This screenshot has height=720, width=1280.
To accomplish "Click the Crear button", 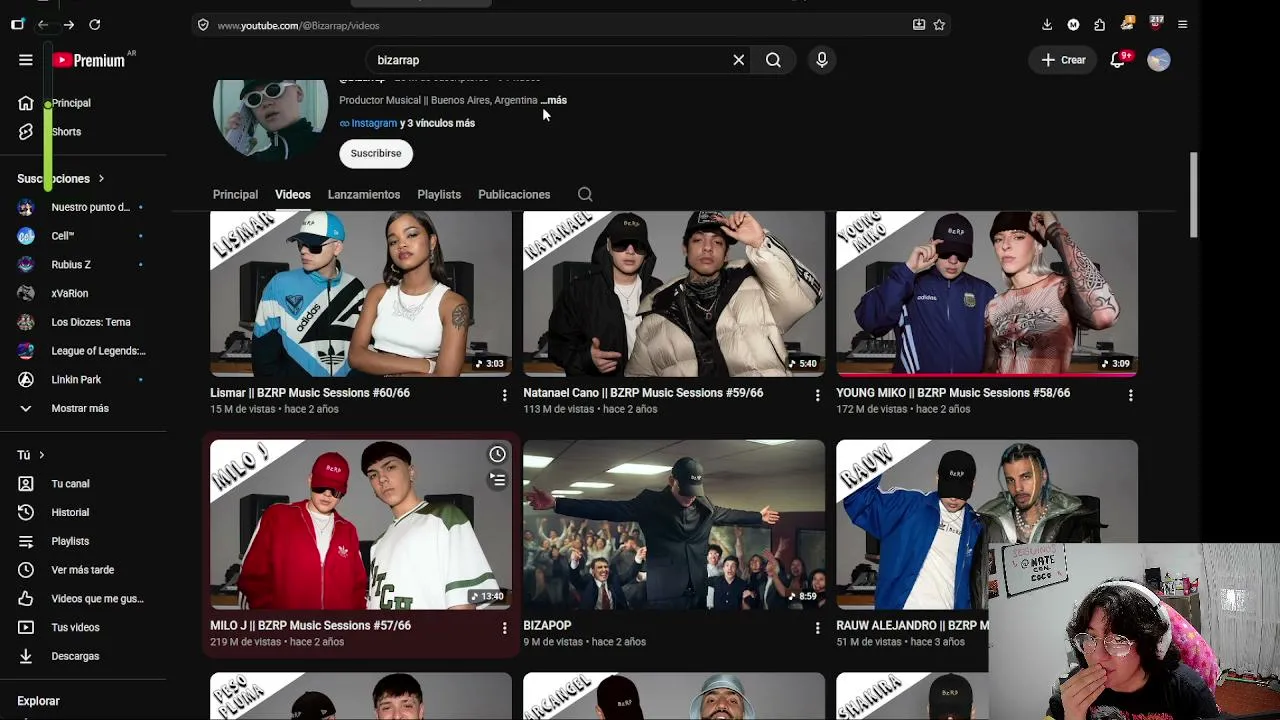I will (1063, 60).
